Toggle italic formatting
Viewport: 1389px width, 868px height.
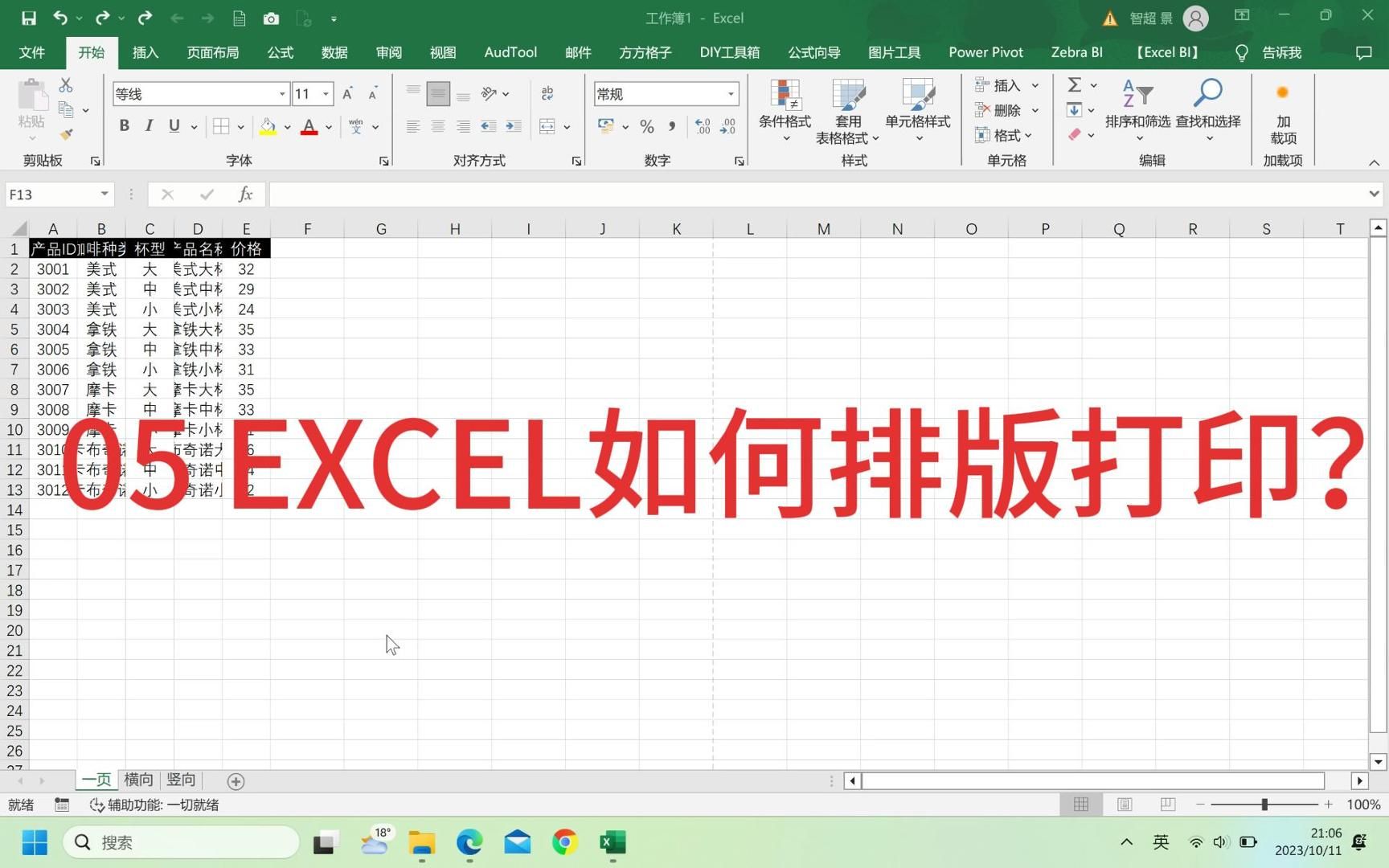pyautogui.click(x=149, y=126)
